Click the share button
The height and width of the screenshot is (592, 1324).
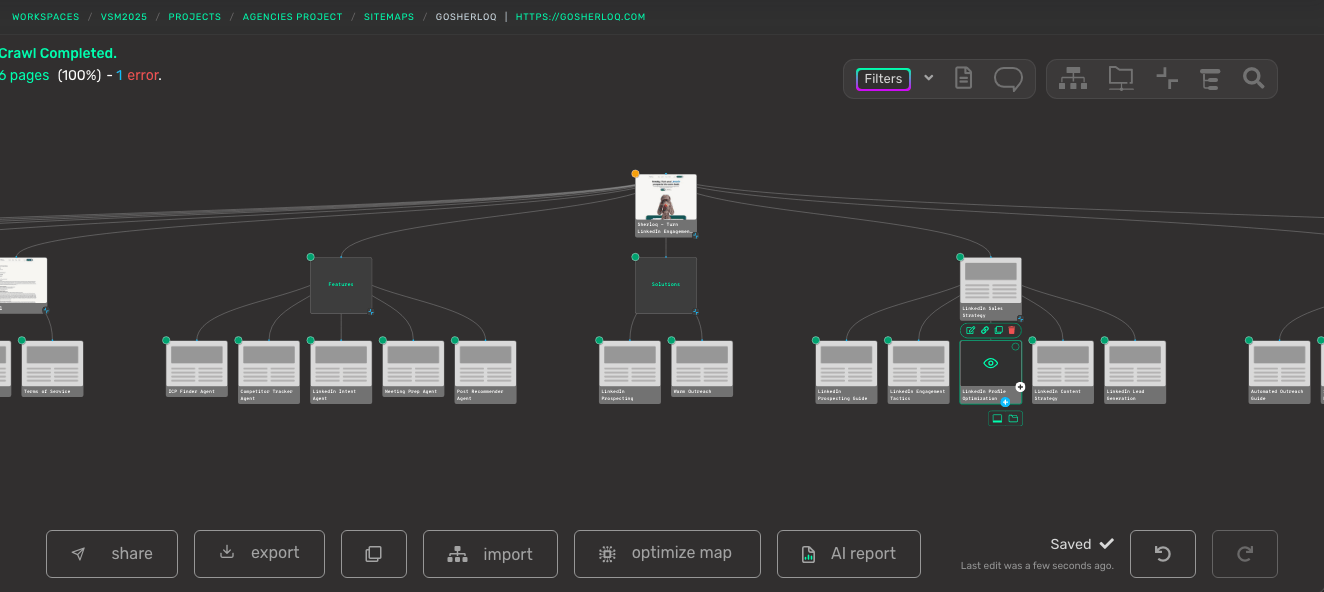click(x=112, y=554)
